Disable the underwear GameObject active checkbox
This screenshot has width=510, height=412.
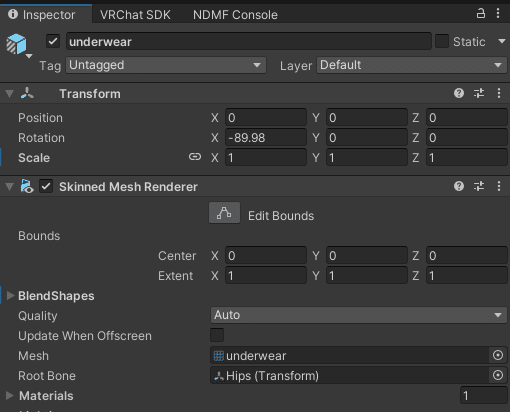click(x=53, y=41)
